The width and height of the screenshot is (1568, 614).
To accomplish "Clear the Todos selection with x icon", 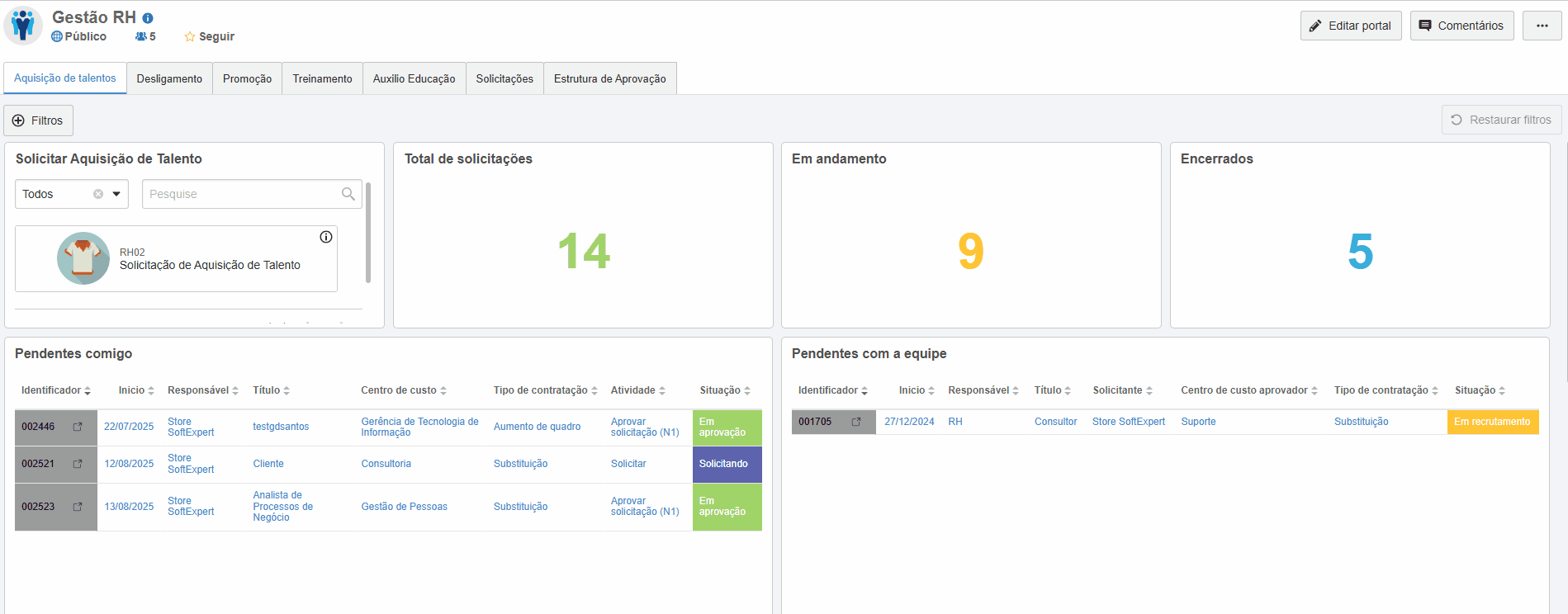I will (x=98, y=194).
